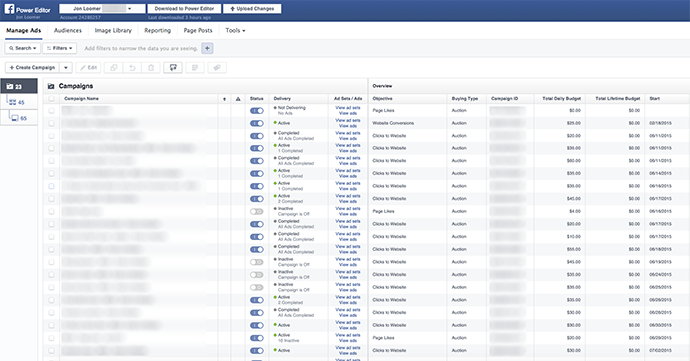Click the Website Conversions objective cell

click(393, 123)
